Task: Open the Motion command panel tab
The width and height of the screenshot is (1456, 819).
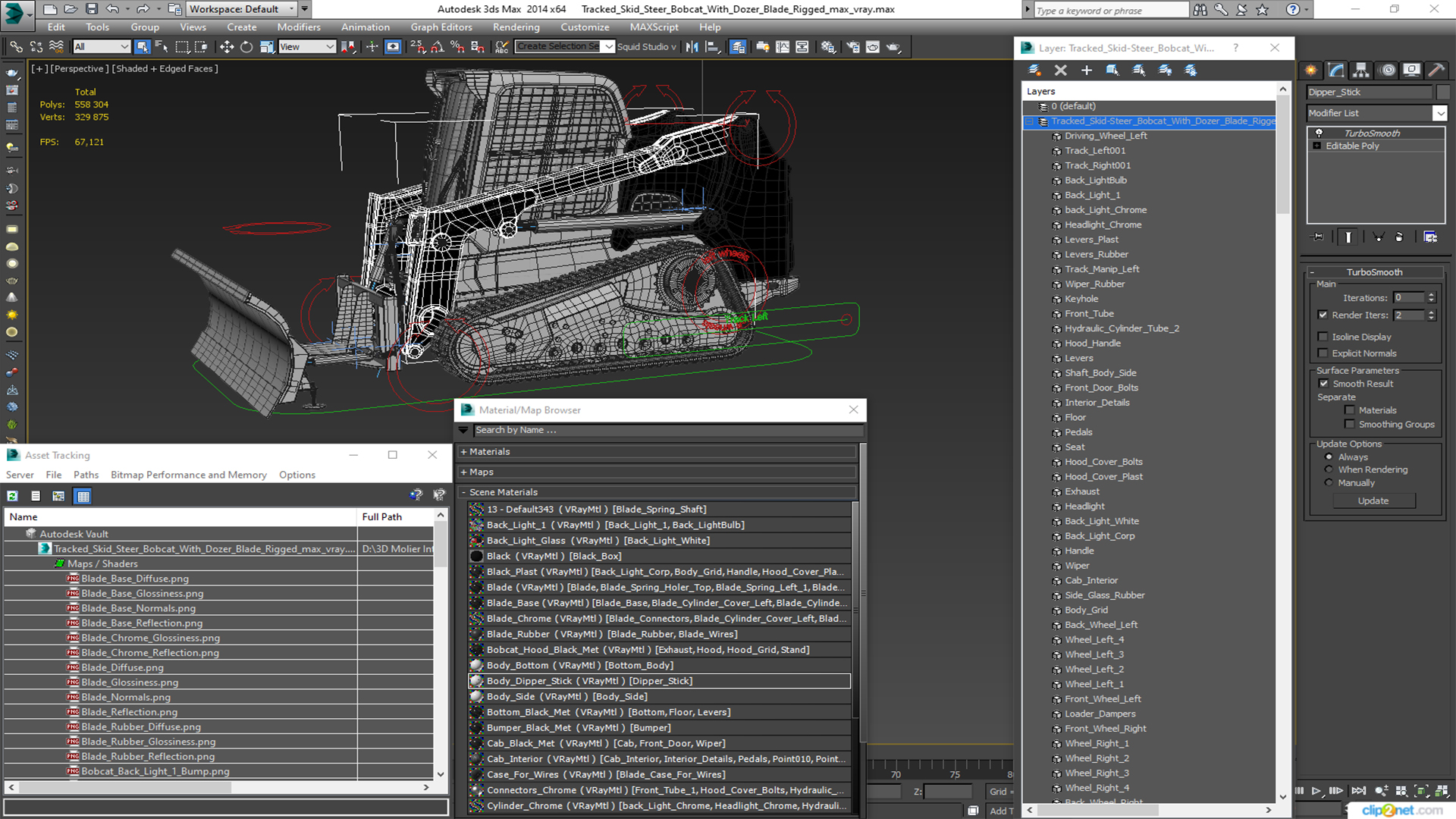Action: (x=1387, y=71)
